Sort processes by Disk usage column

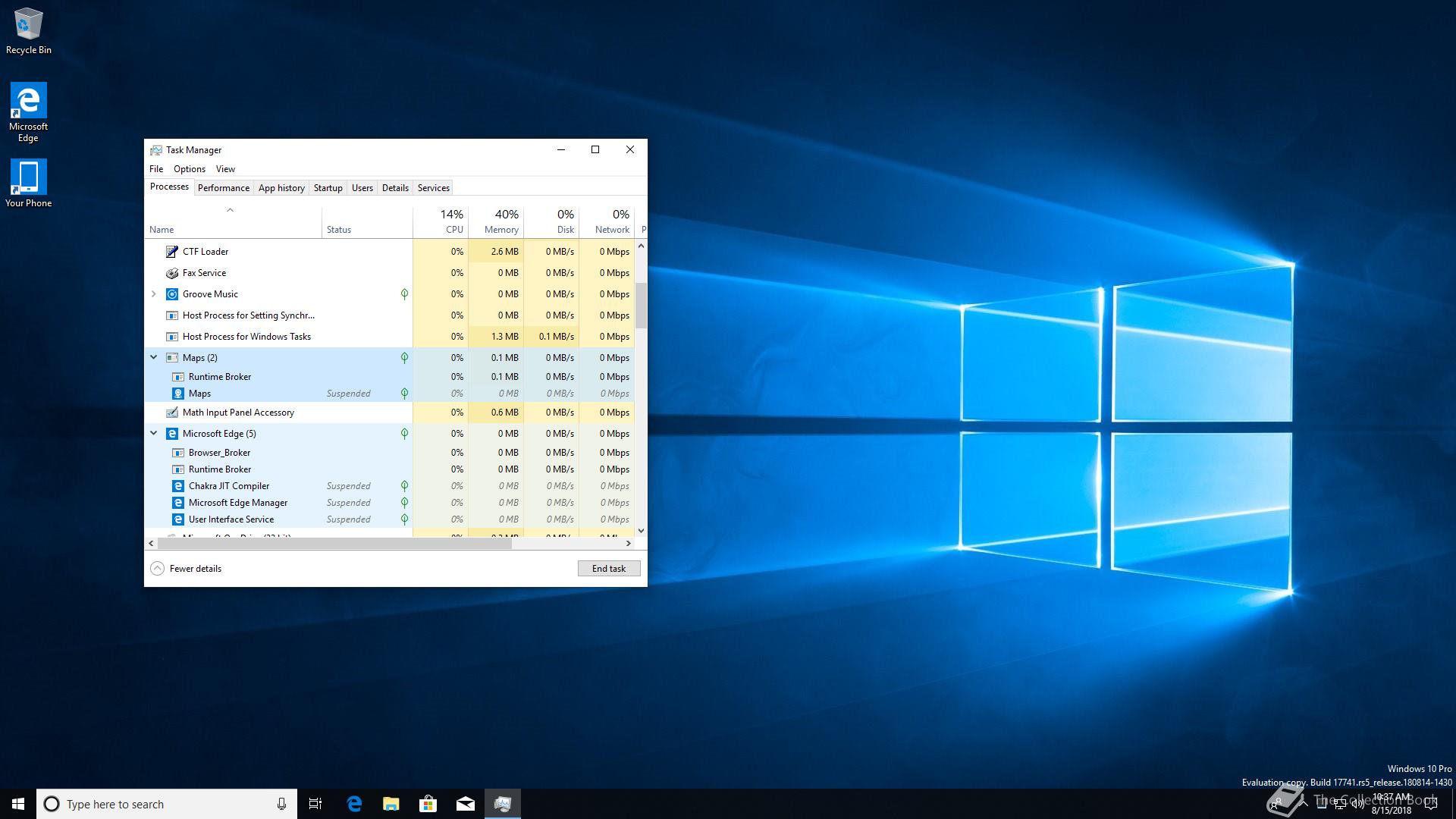tap(551, 223)
